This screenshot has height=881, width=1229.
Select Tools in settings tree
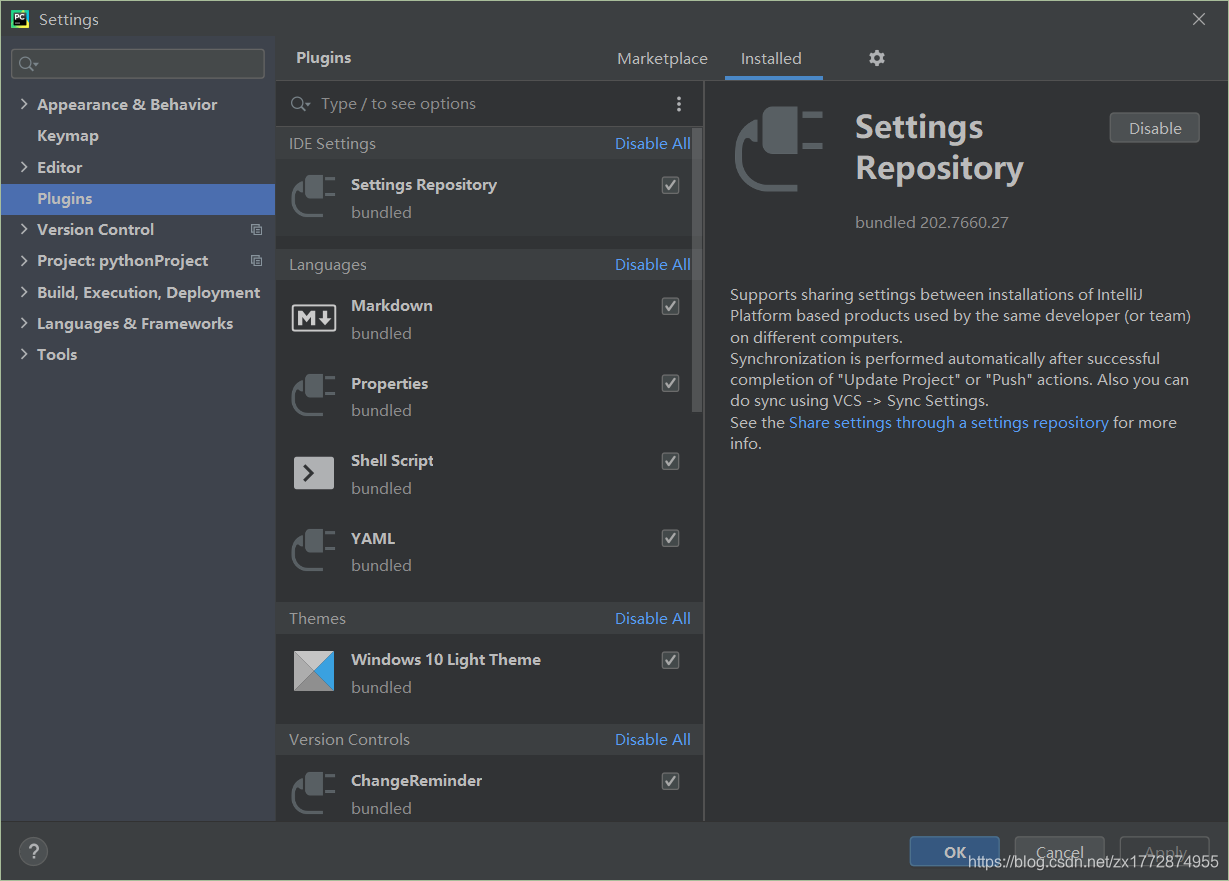click(x=57, y=354)
